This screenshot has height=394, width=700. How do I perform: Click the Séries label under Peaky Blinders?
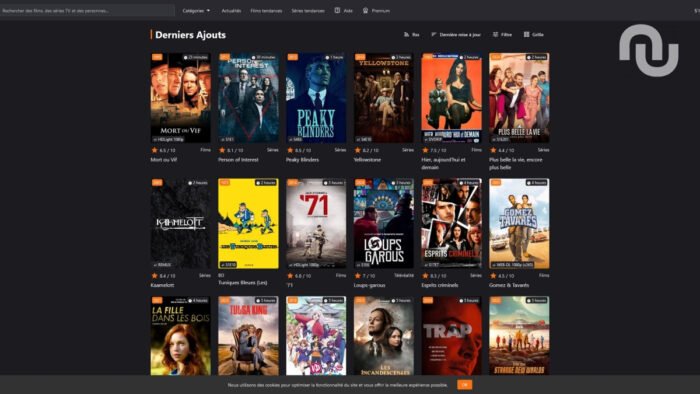click(340, 150)
